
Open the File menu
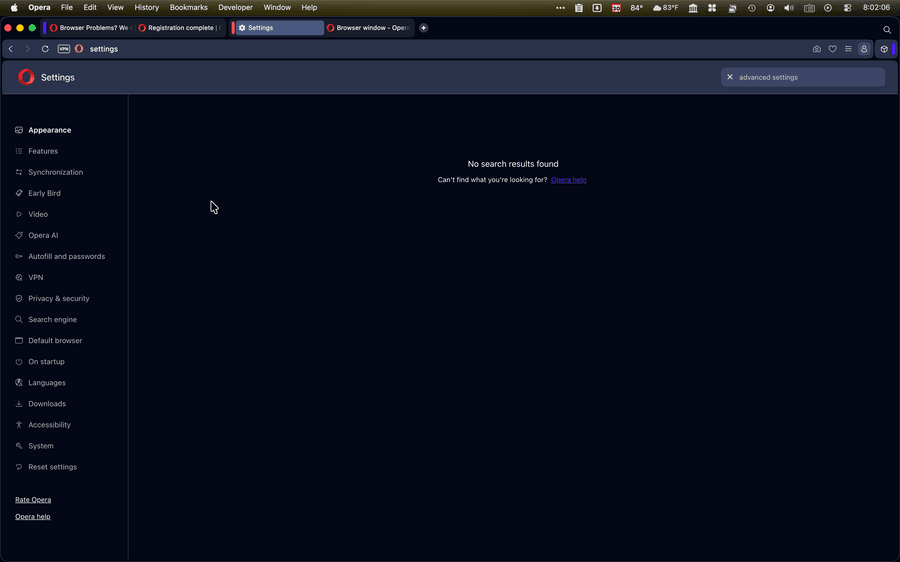click(x=67, y=7)
